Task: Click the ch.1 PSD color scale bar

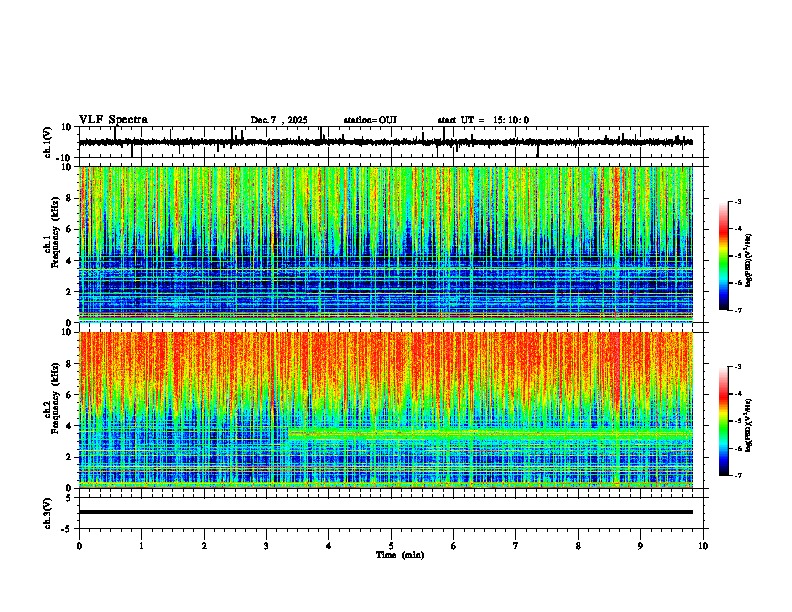Action: [x=724, y=256]
